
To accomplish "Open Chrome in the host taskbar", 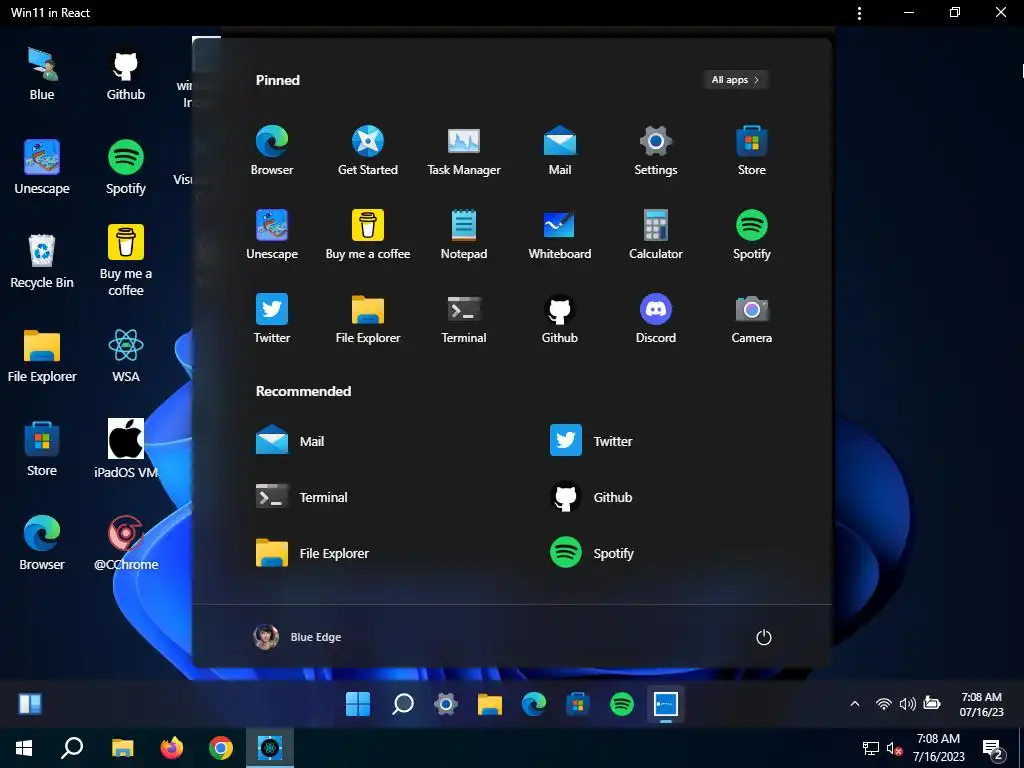I will click(x=221, y=748).
